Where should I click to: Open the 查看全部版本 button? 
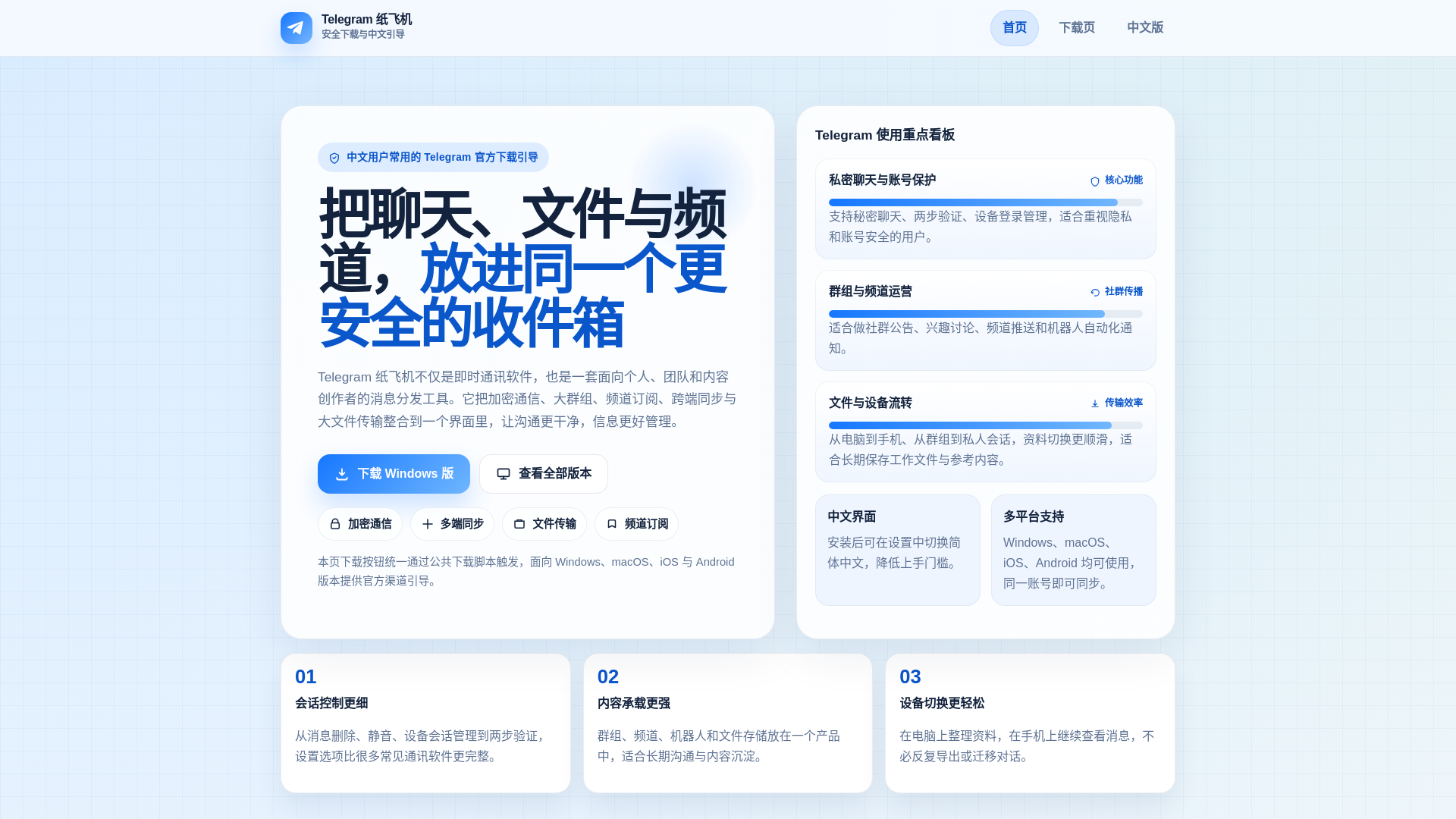point(544,474)
